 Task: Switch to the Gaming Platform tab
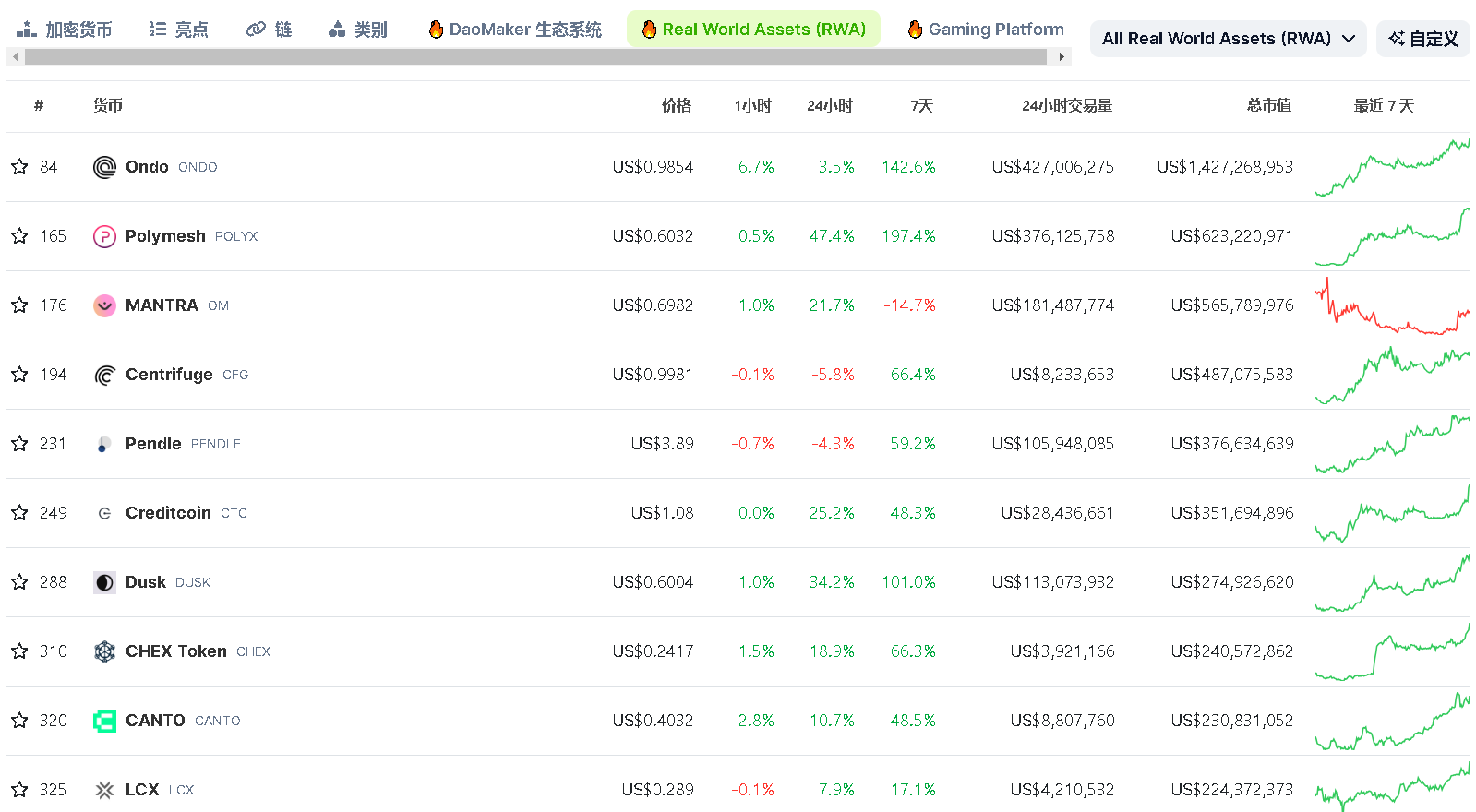click(985, 30)
